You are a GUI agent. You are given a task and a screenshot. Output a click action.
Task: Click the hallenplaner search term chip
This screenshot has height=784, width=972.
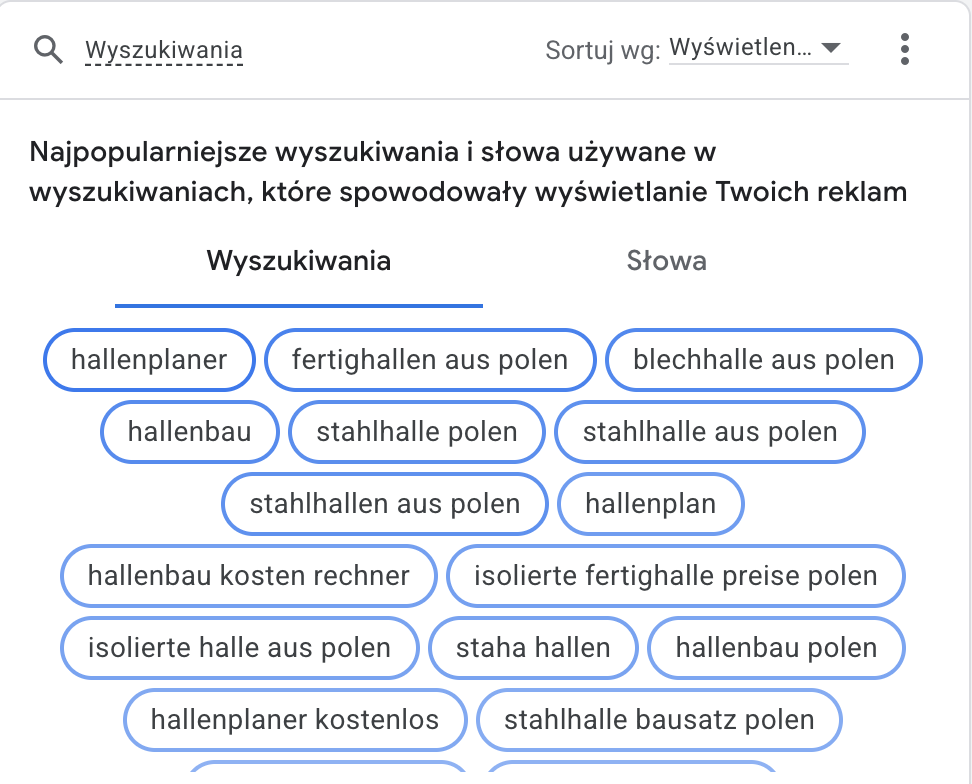149,360
